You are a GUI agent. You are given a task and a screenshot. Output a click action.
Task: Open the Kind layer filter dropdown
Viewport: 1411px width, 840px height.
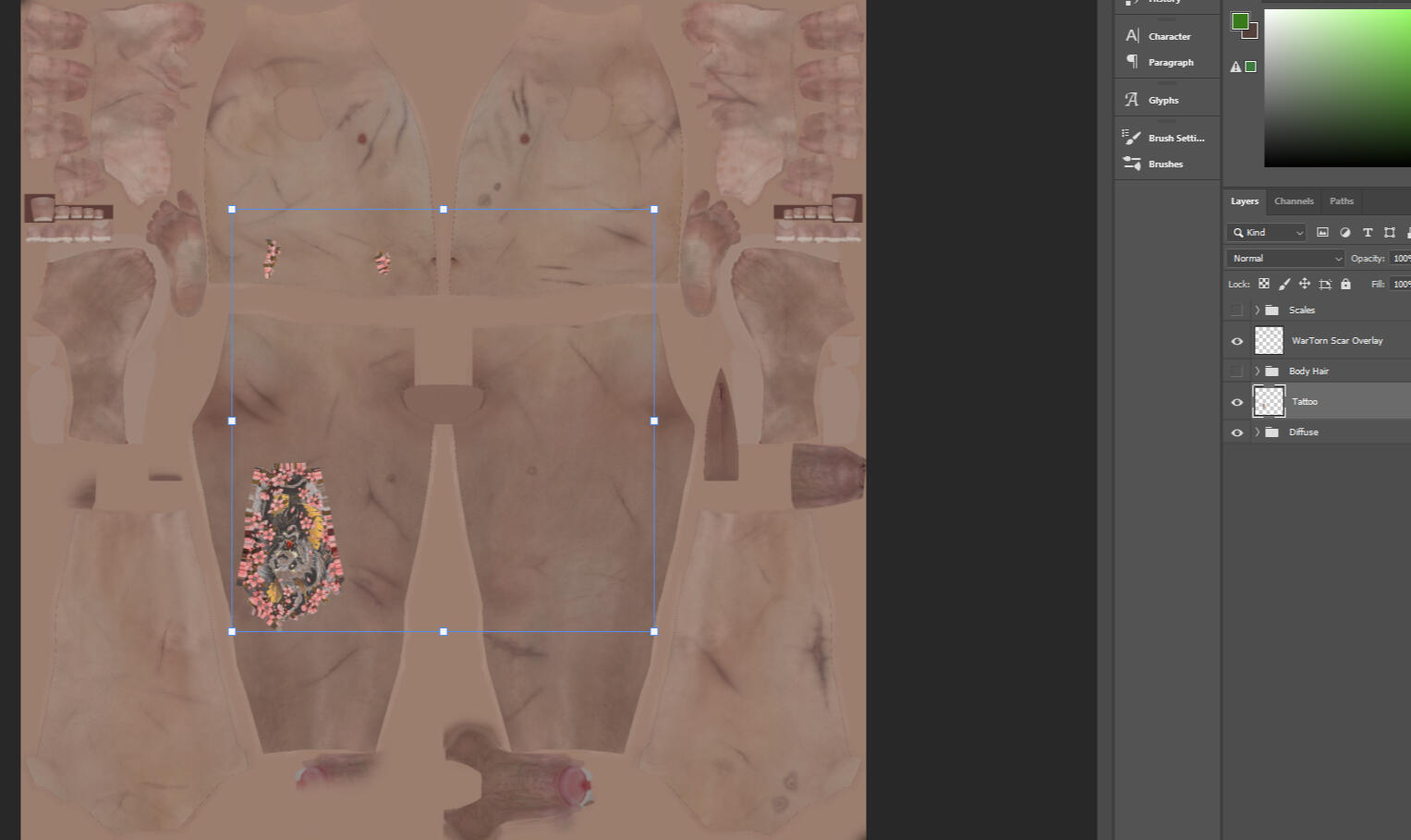[x=1265, y=232]
